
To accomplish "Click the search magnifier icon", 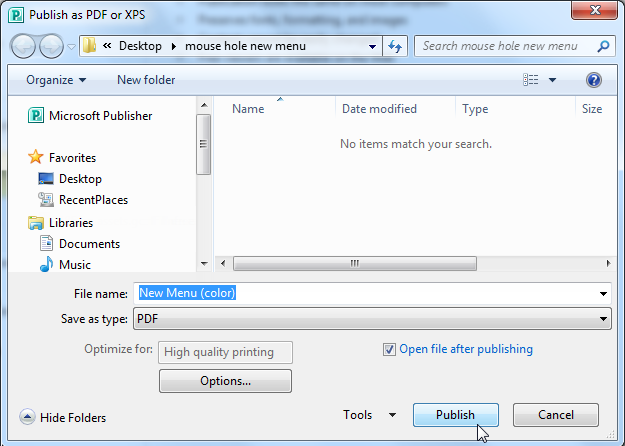I will pos(603,46).
